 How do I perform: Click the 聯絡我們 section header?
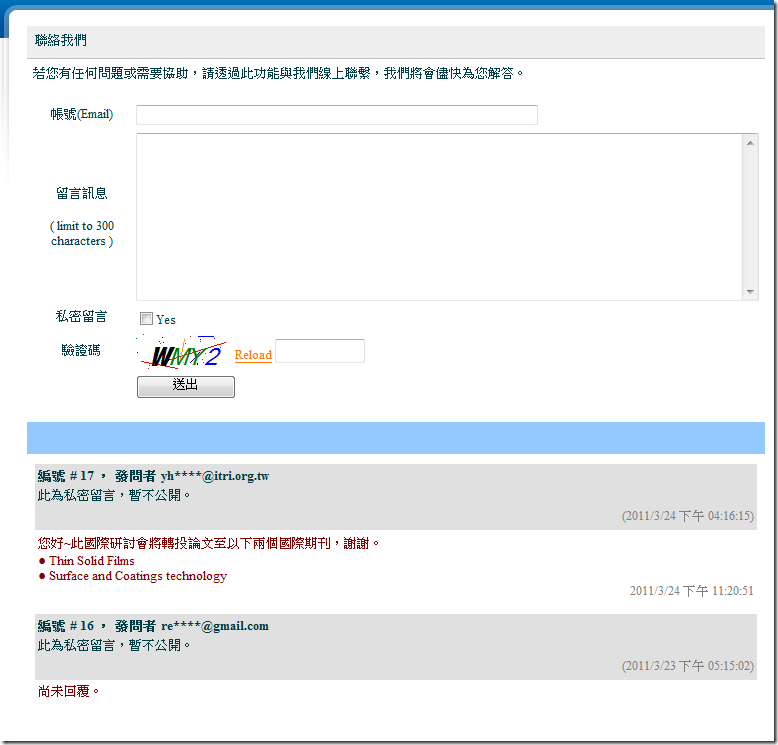60,40
